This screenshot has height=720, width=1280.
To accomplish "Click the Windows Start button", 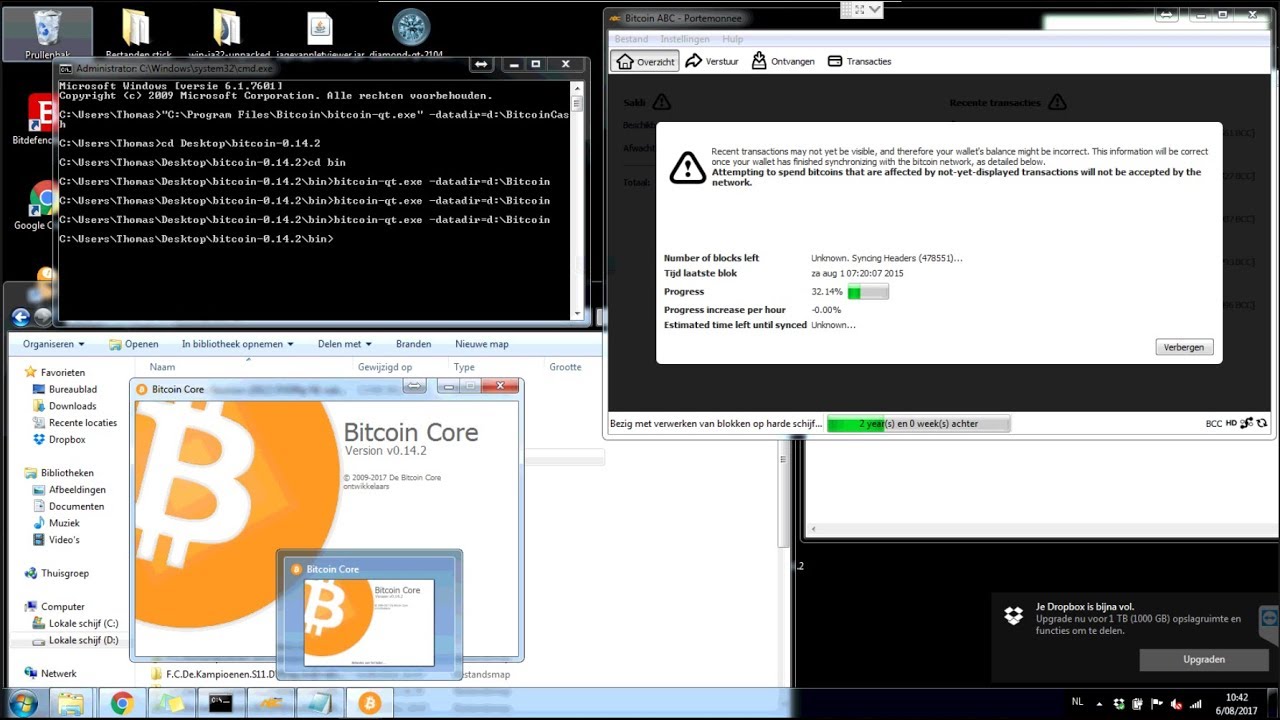I will pyautogui.click(x=22, y=703).
